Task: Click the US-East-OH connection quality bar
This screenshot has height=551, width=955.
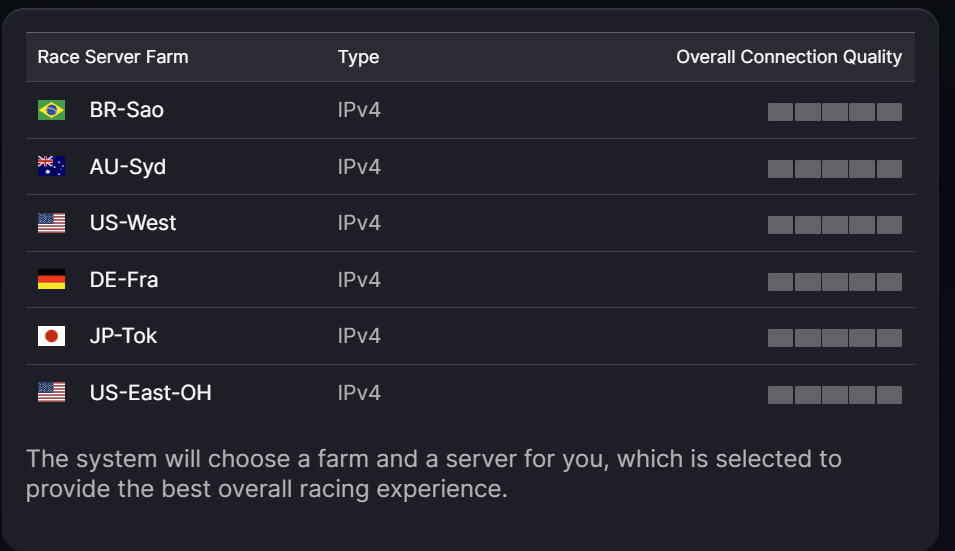Action: click(835, 395)
